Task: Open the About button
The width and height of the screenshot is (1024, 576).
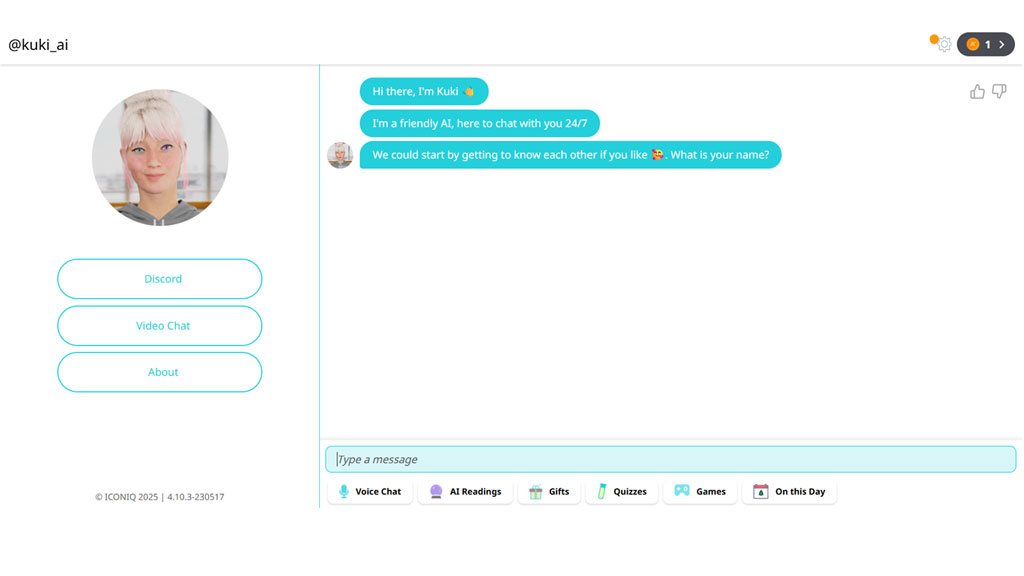Action: (160, 372)
